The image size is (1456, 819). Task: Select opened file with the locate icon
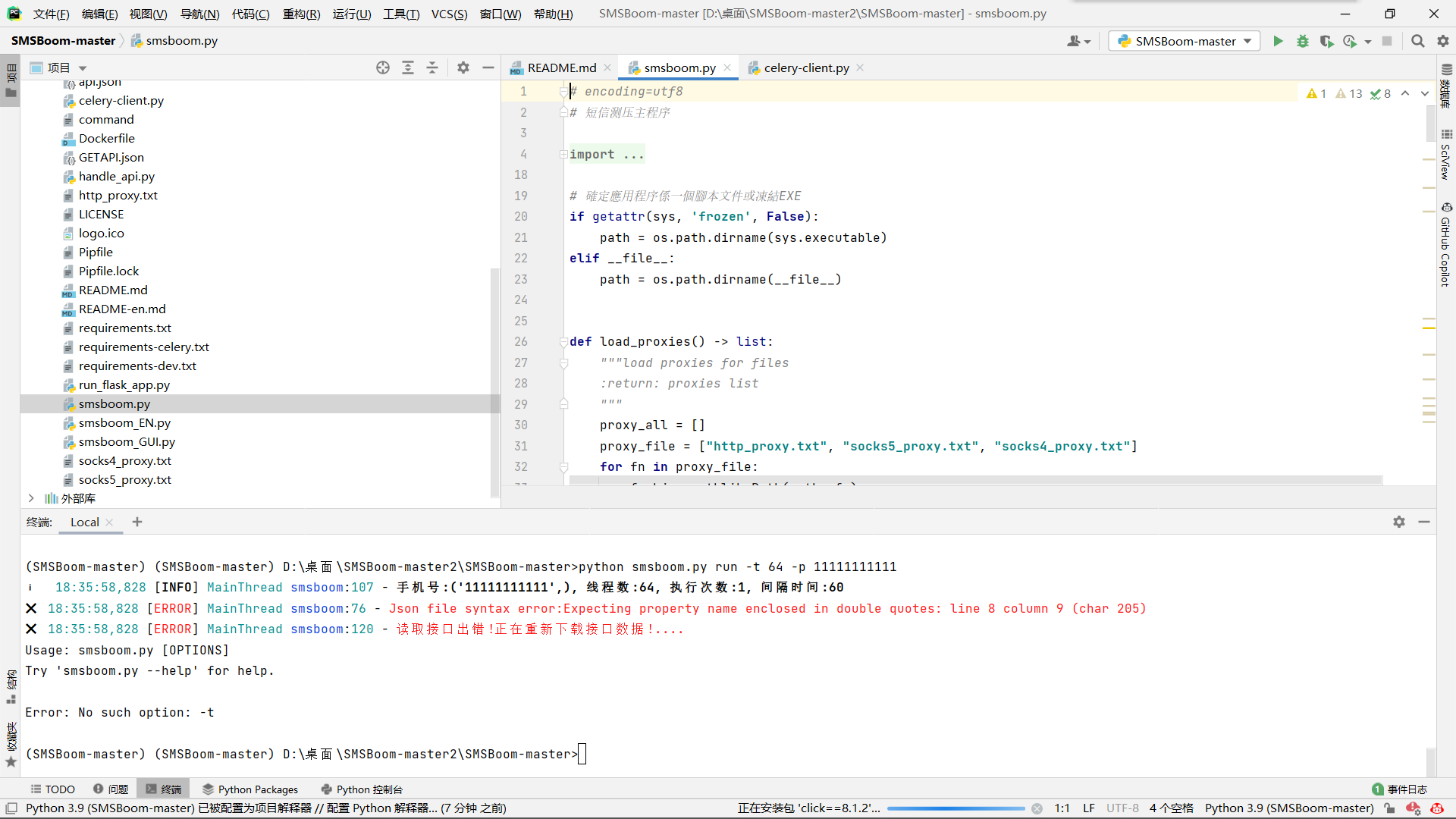382,67
